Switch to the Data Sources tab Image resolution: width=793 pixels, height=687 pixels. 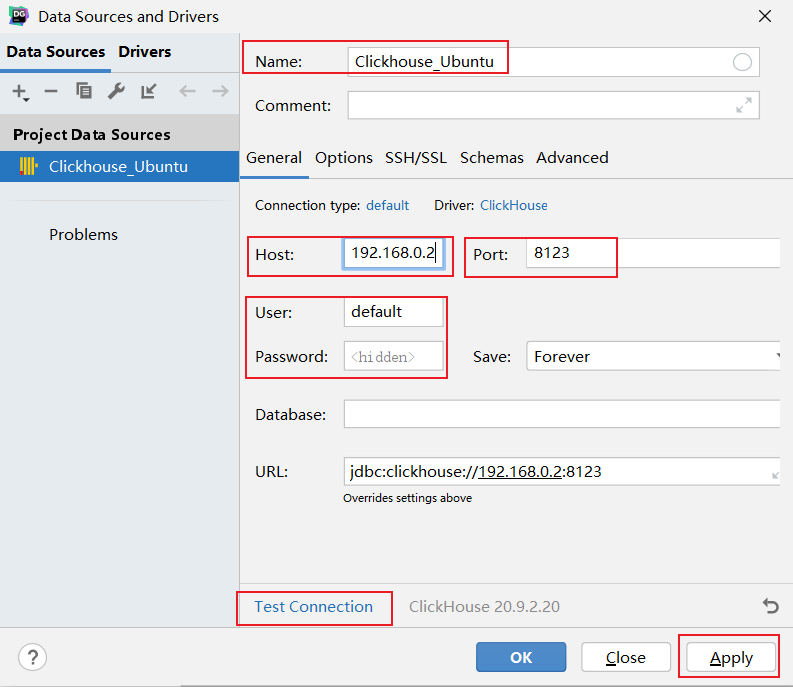[x=56, y=52]
